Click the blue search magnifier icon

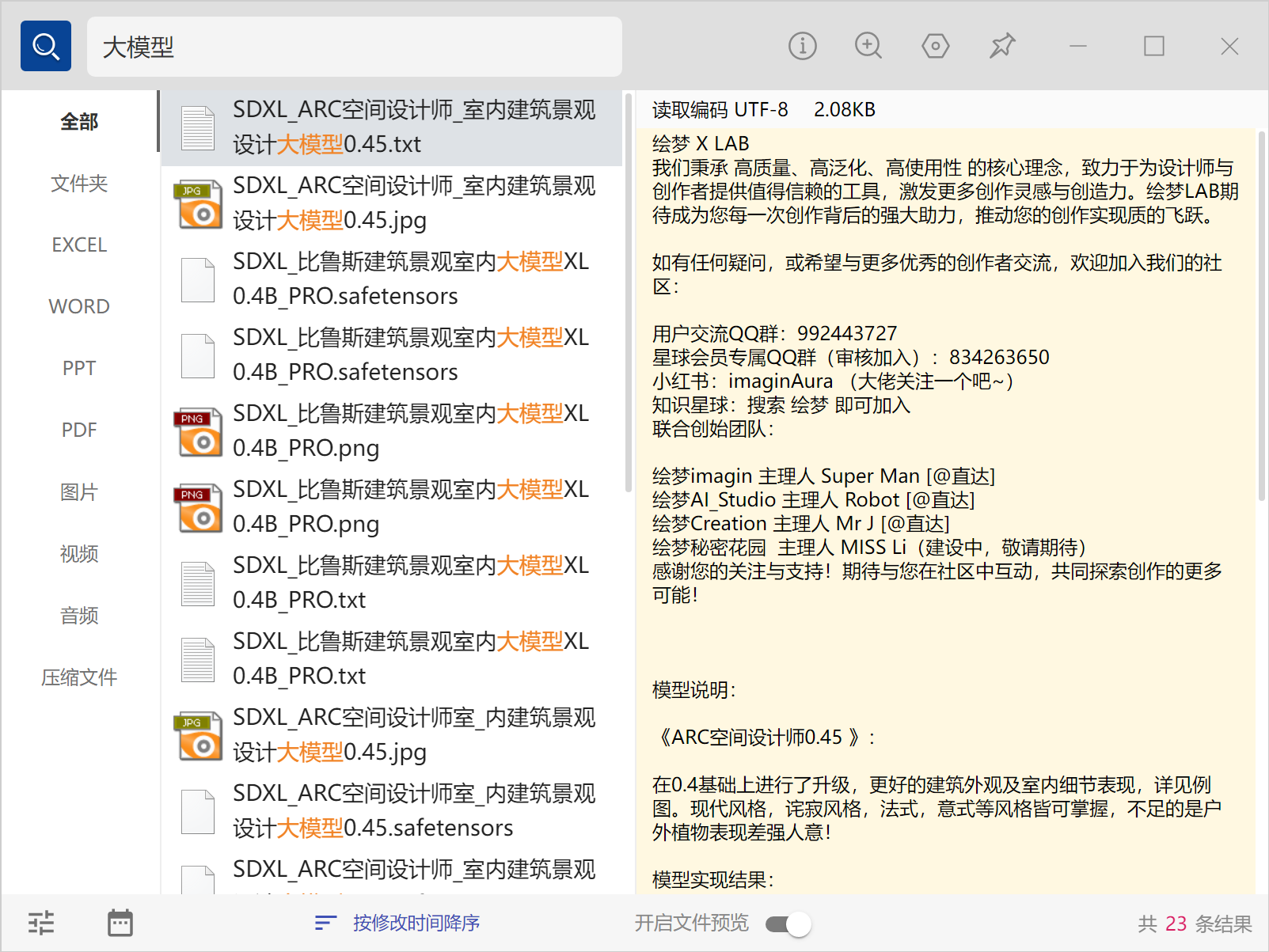point(45,45)
